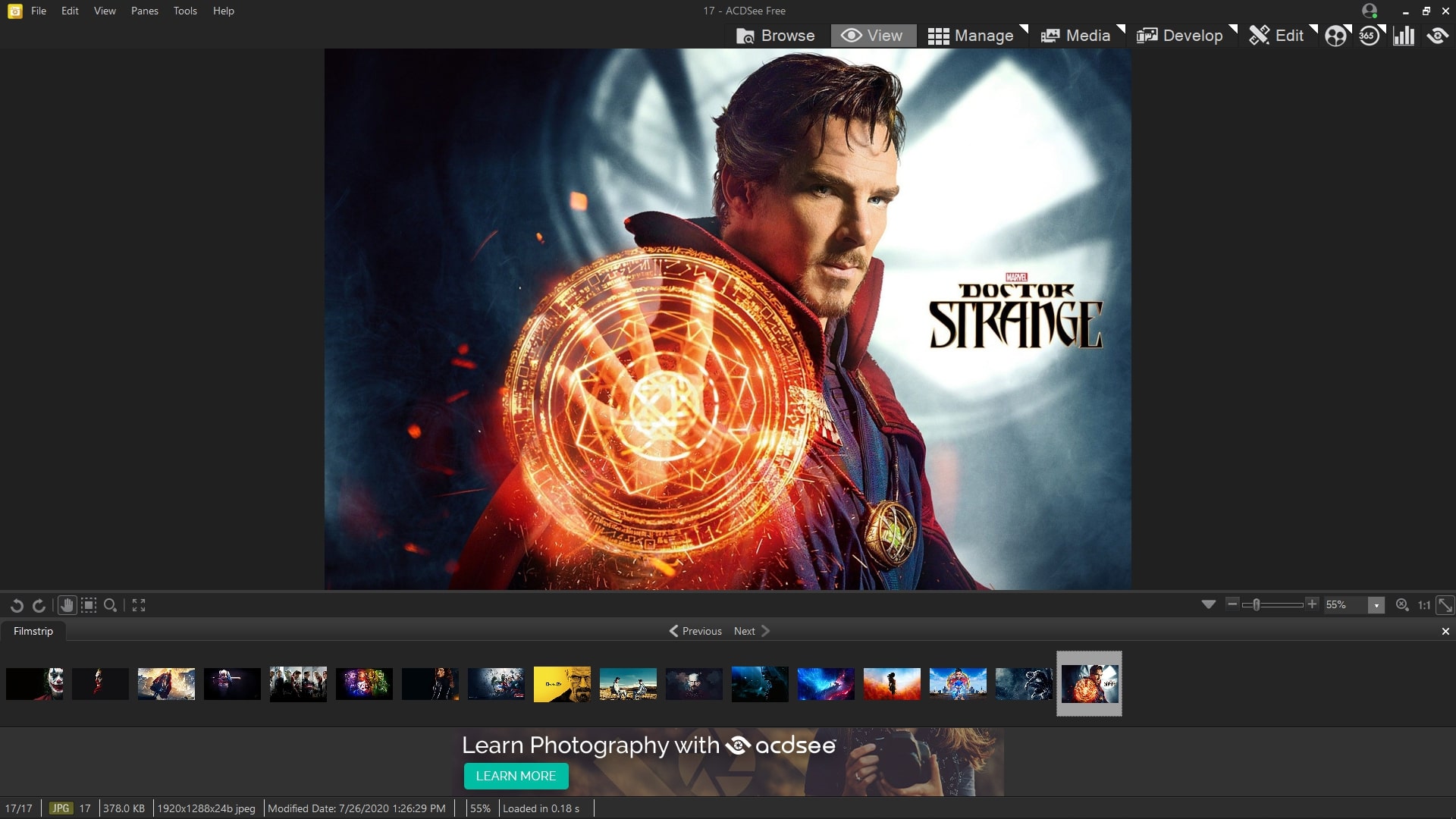Select the Doctor Strange thumbnail in filmstrip
The height and width of the screenshot is (819, 1456).
(x=1090, y=684)
